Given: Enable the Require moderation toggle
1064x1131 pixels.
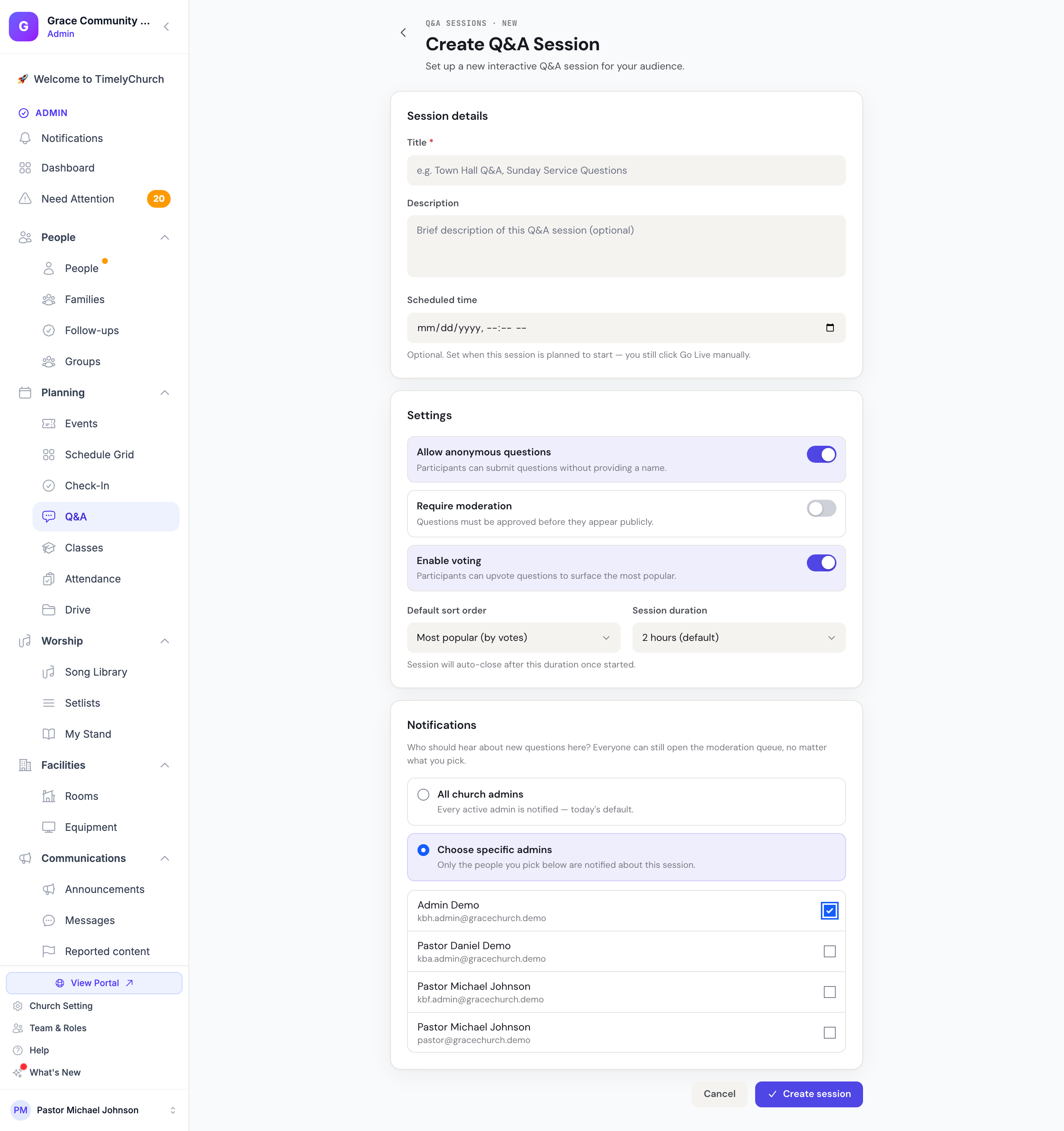Looking at the screenshot, I should pyautogui.click(x=821, y=508).
